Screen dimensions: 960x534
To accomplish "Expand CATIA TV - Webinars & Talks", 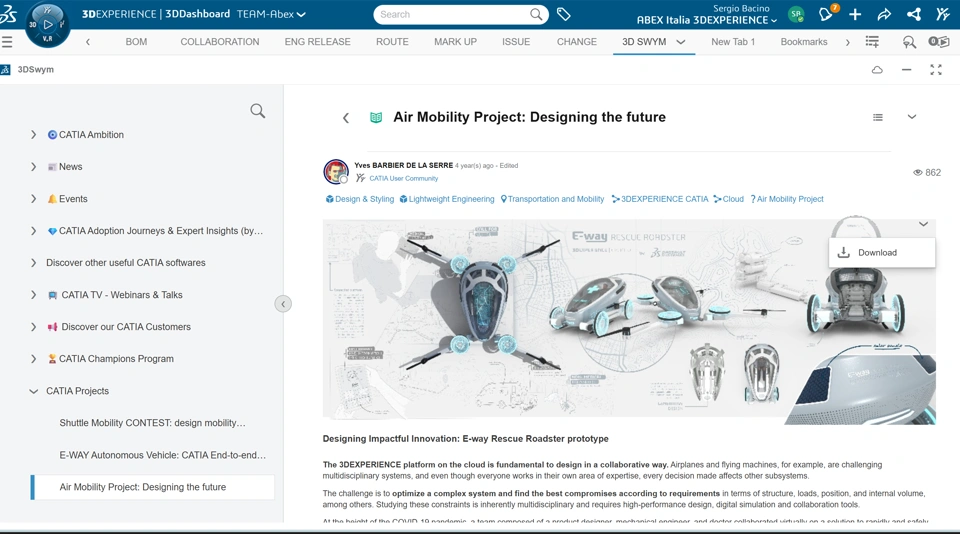I will [x=34, y=295].
